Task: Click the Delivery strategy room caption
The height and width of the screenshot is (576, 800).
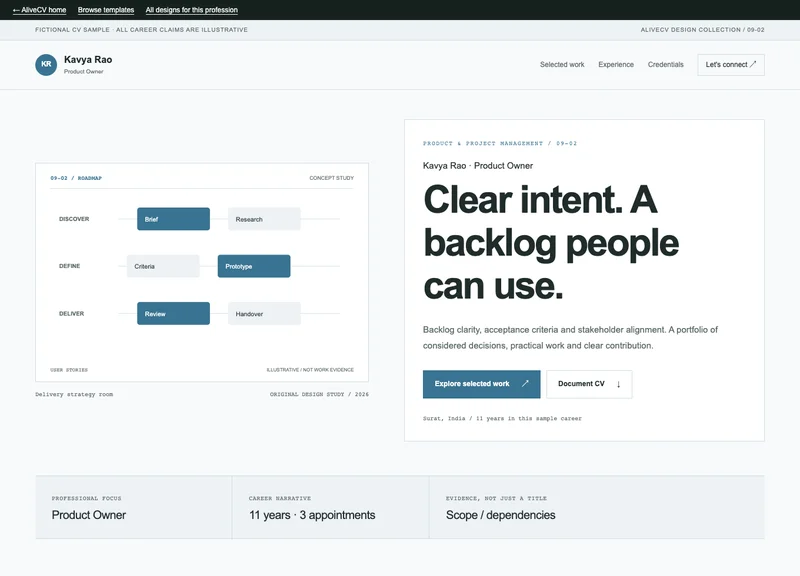Action: click(x=74, y=394)
